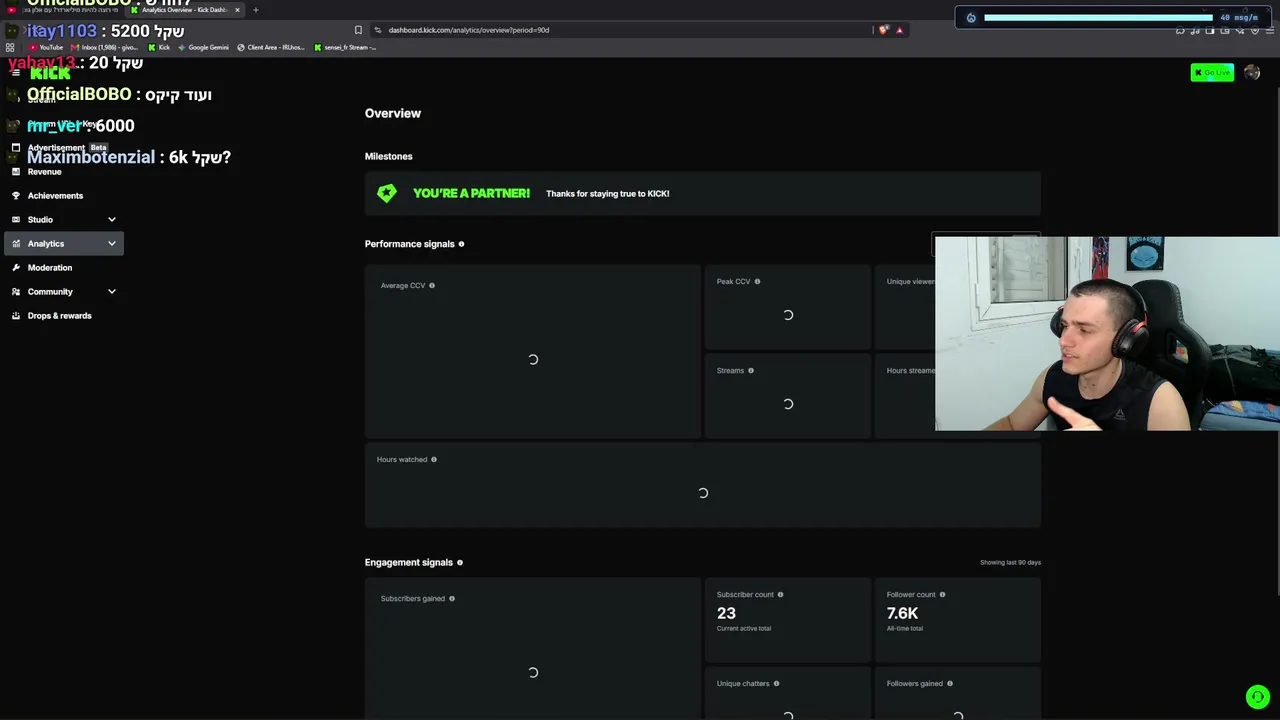1280x720 pixels.
Task: Show info for Streams metric
Action: click(x=751, y=371)
